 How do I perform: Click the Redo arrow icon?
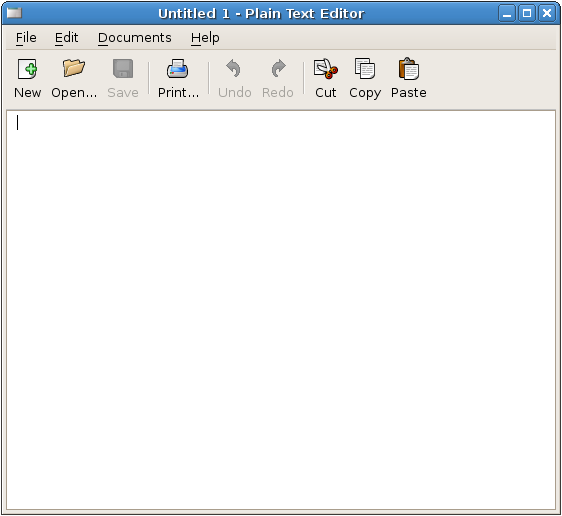(x=278, y=68)
